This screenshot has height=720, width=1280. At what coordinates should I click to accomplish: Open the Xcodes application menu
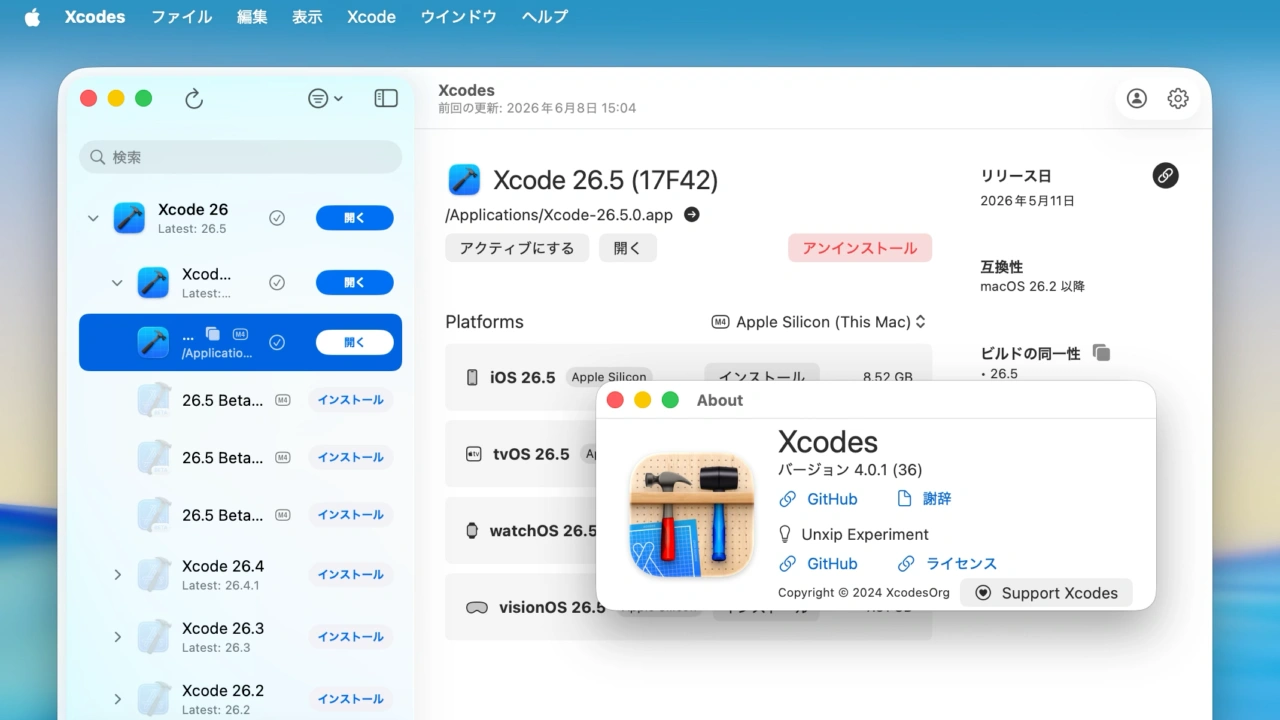coord(95,17)
